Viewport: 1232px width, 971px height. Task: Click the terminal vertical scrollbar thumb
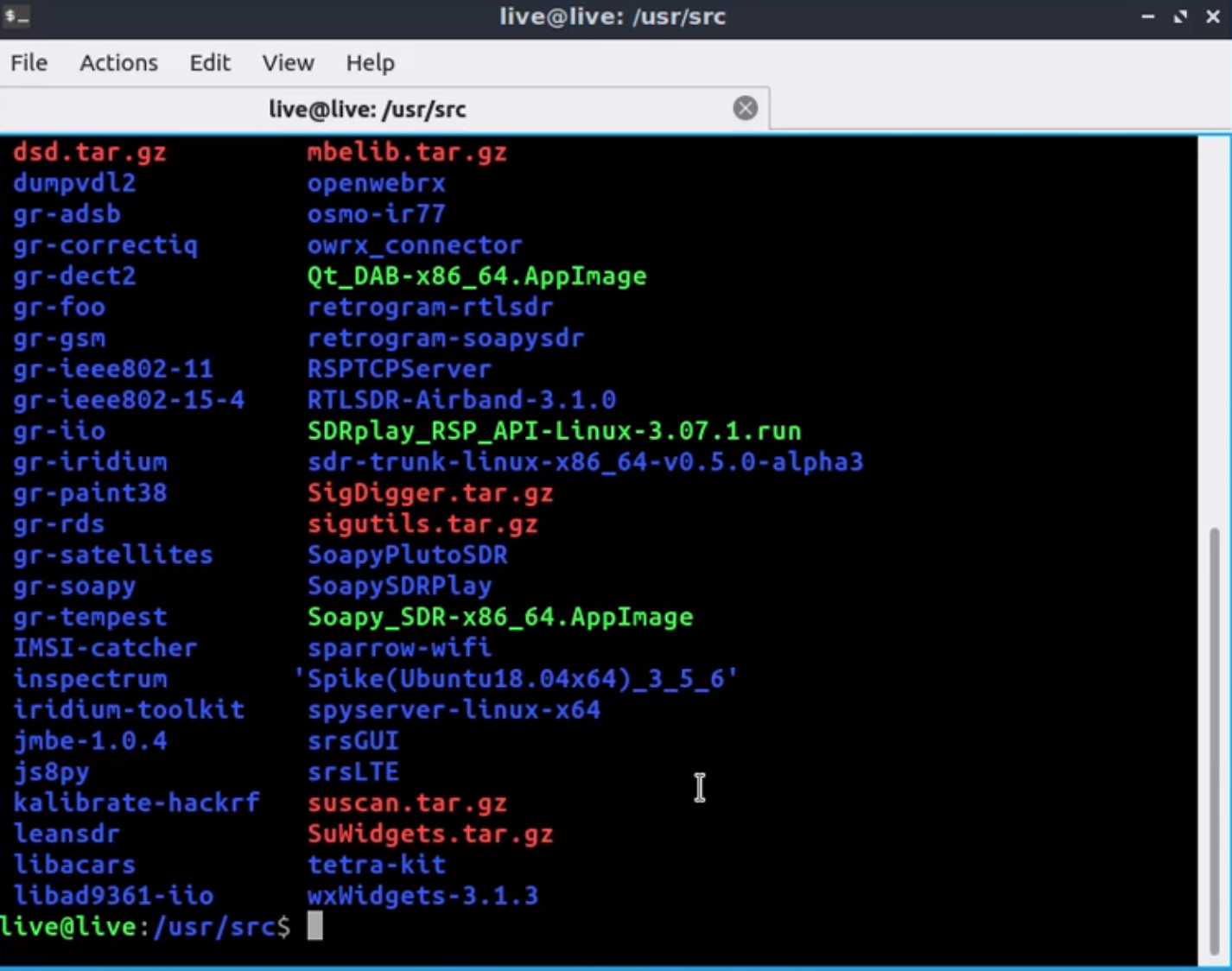tap(1215, 740)
